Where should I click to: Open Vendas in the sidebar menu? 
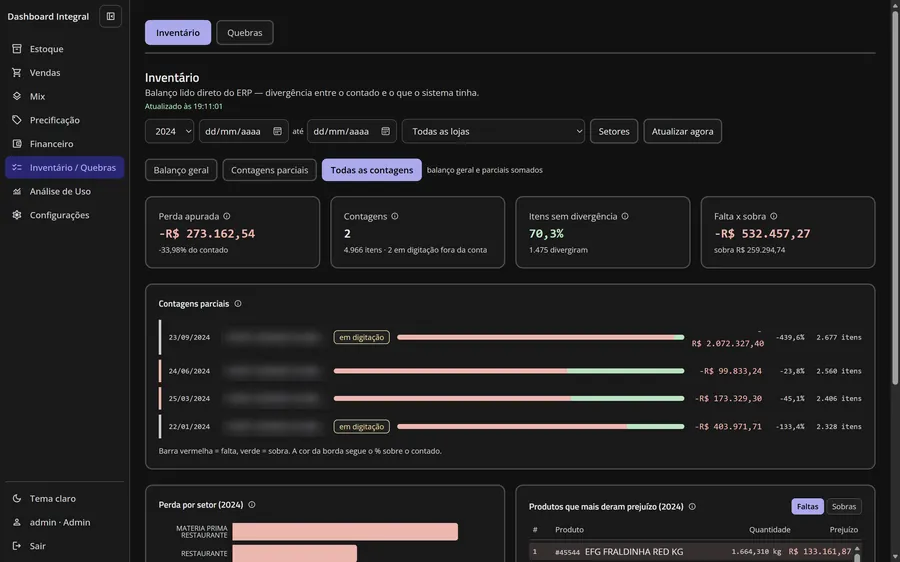coord(64,72)
